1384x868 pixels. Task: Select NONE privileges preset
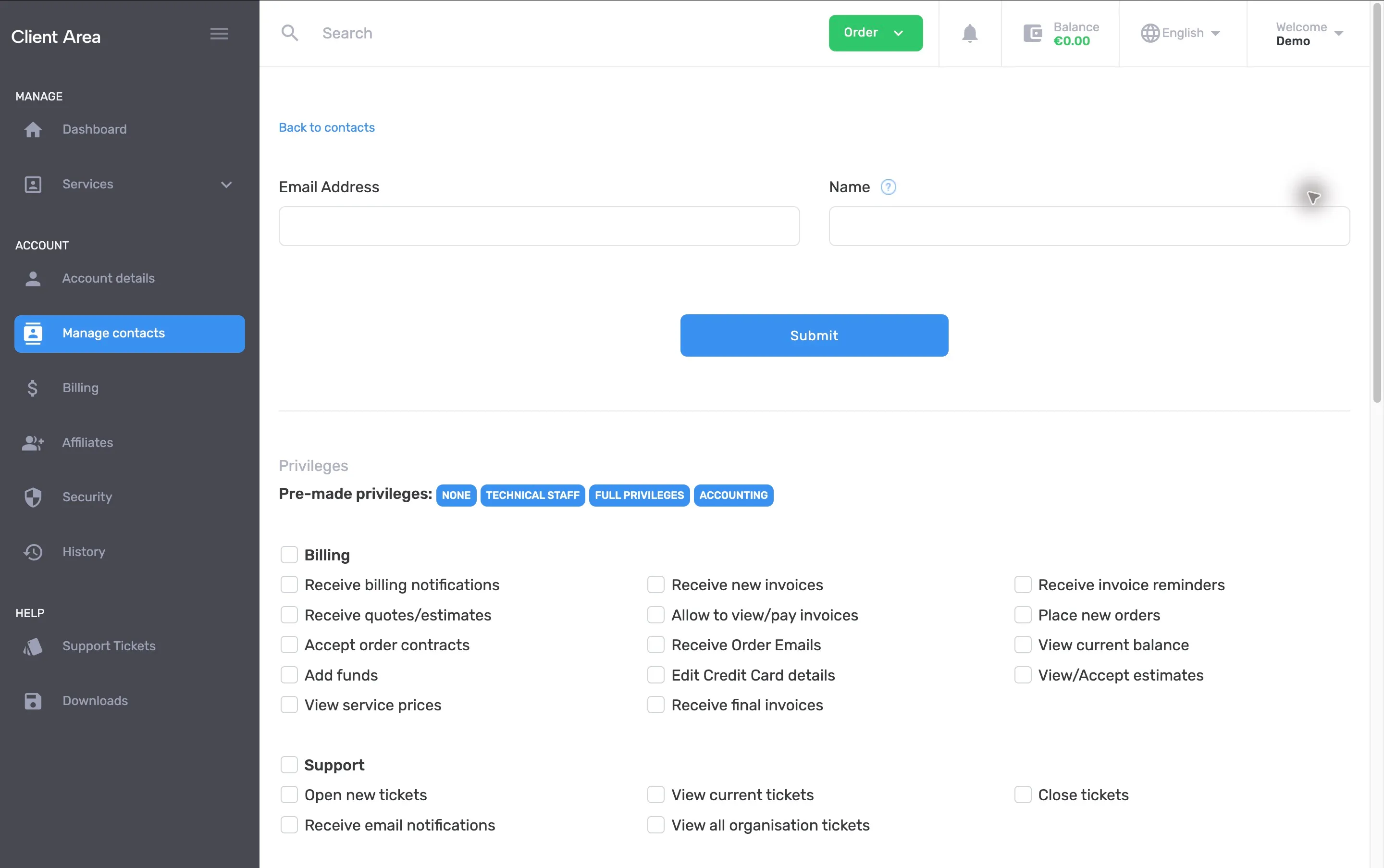coord(456,496)
